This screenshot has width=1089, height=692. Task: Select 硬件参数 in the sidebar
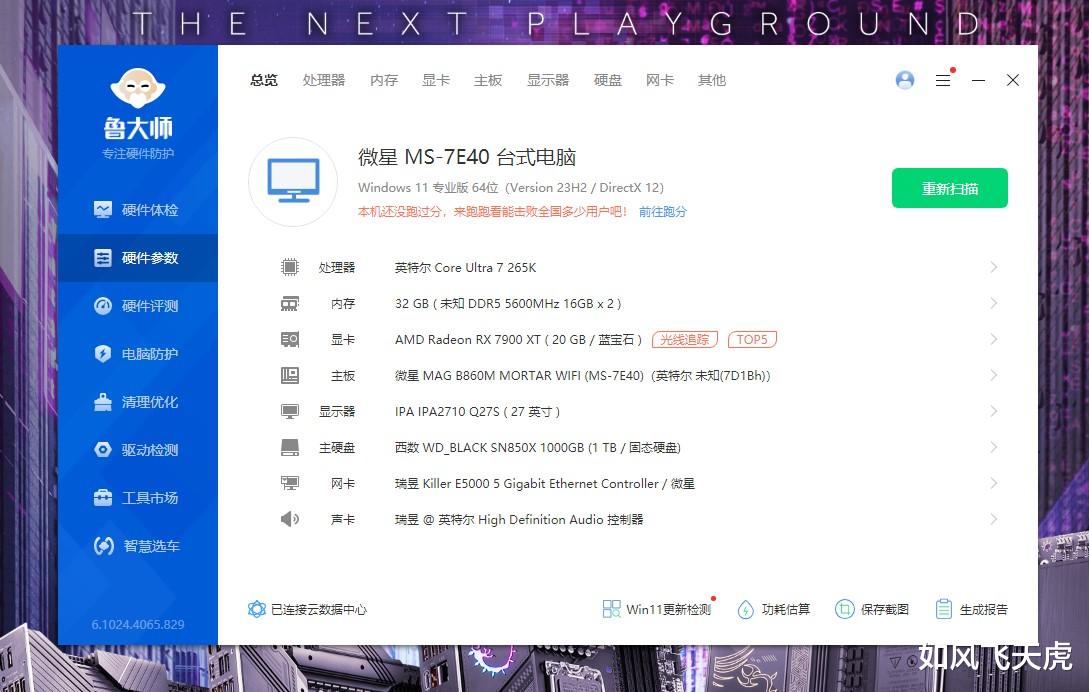138,258
